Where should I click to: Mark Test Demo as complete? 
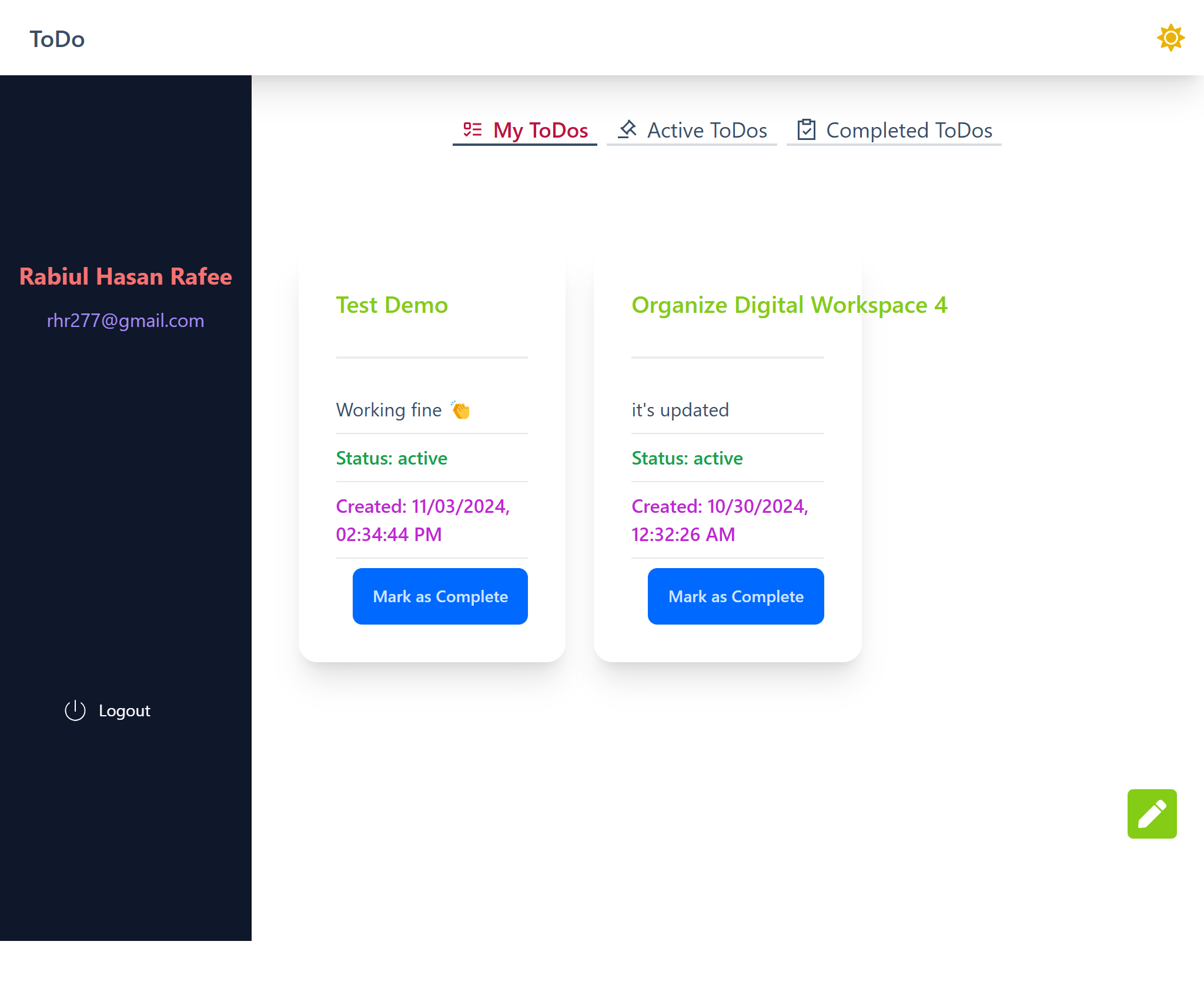[x=440, y=596]
